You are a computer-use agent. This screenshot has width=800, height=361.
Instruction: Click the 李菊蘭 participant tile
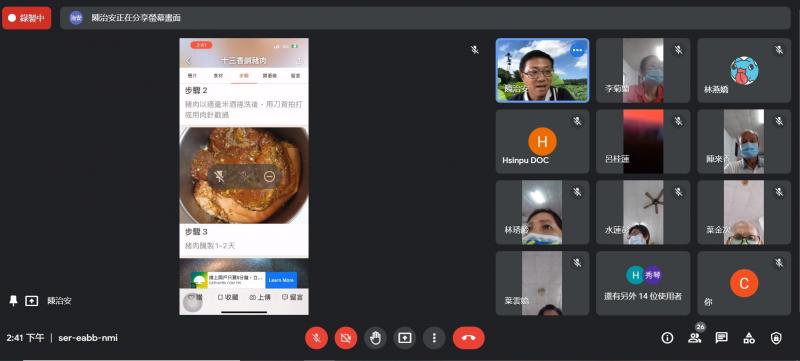click(x=643, y=70)
